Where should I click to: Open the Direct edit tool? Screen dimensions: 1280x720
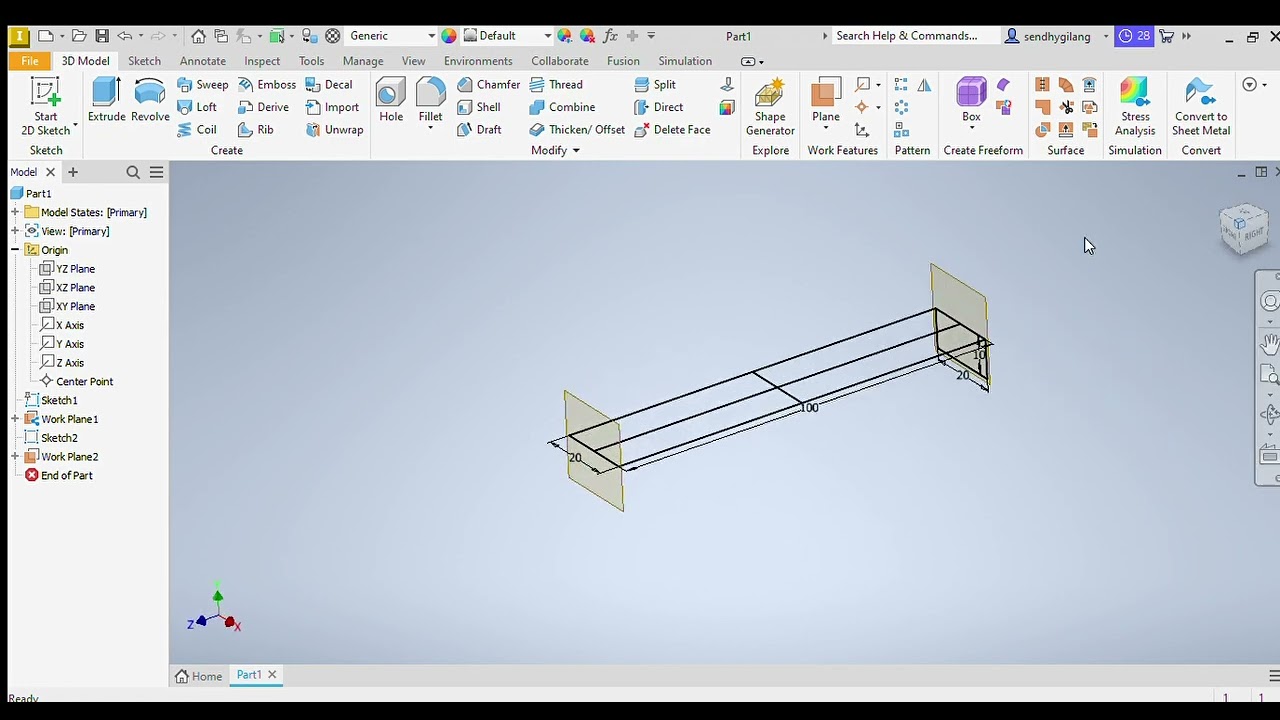coord(659,107)
